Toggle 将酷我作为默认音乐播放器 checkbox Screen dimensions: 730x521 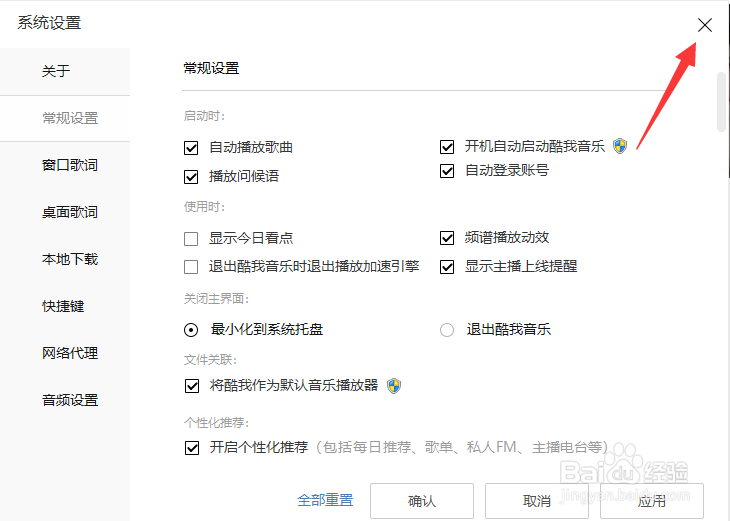click(x=192, y=386)
